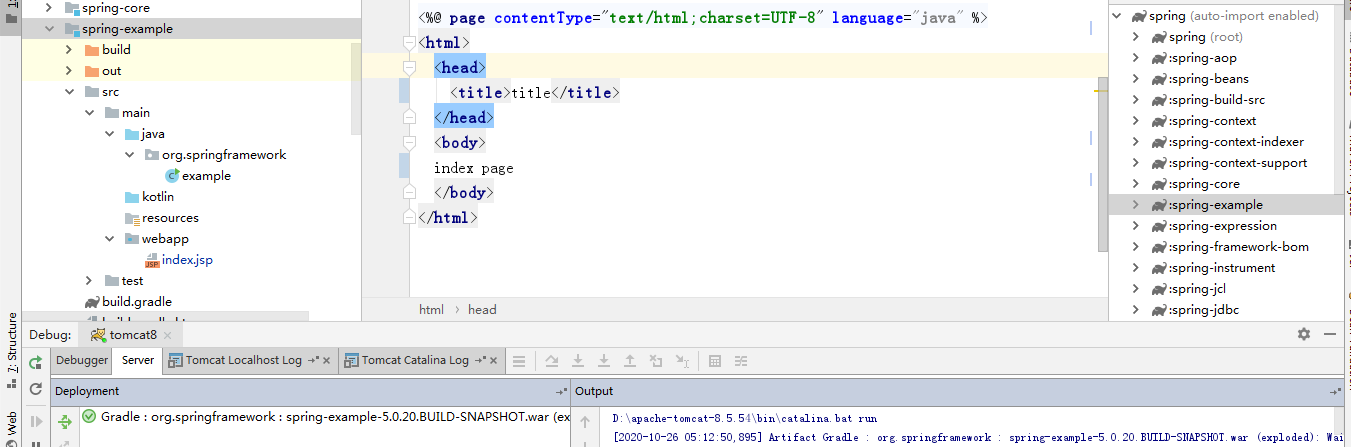Fold the <body> block in editor gutter
The width and height of the screenshot is (1351, 447).
(x=408, y=143)
